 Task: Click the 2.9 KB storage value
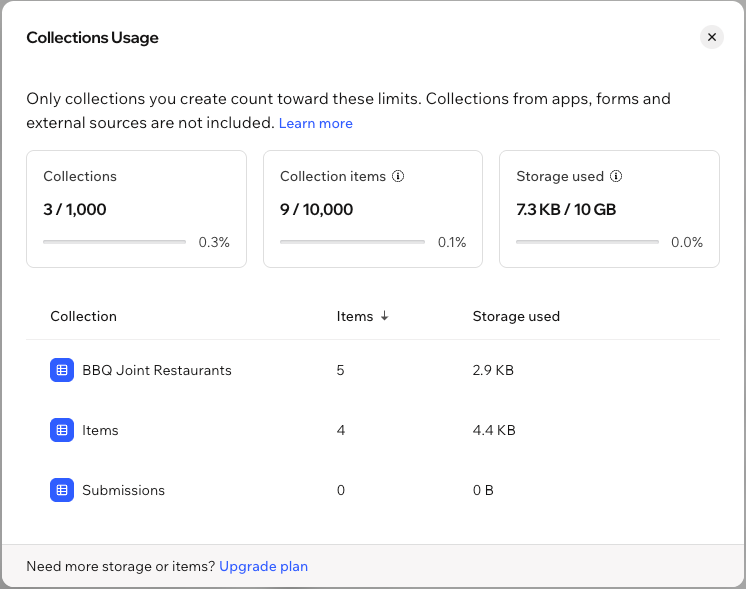click(493, 370)
